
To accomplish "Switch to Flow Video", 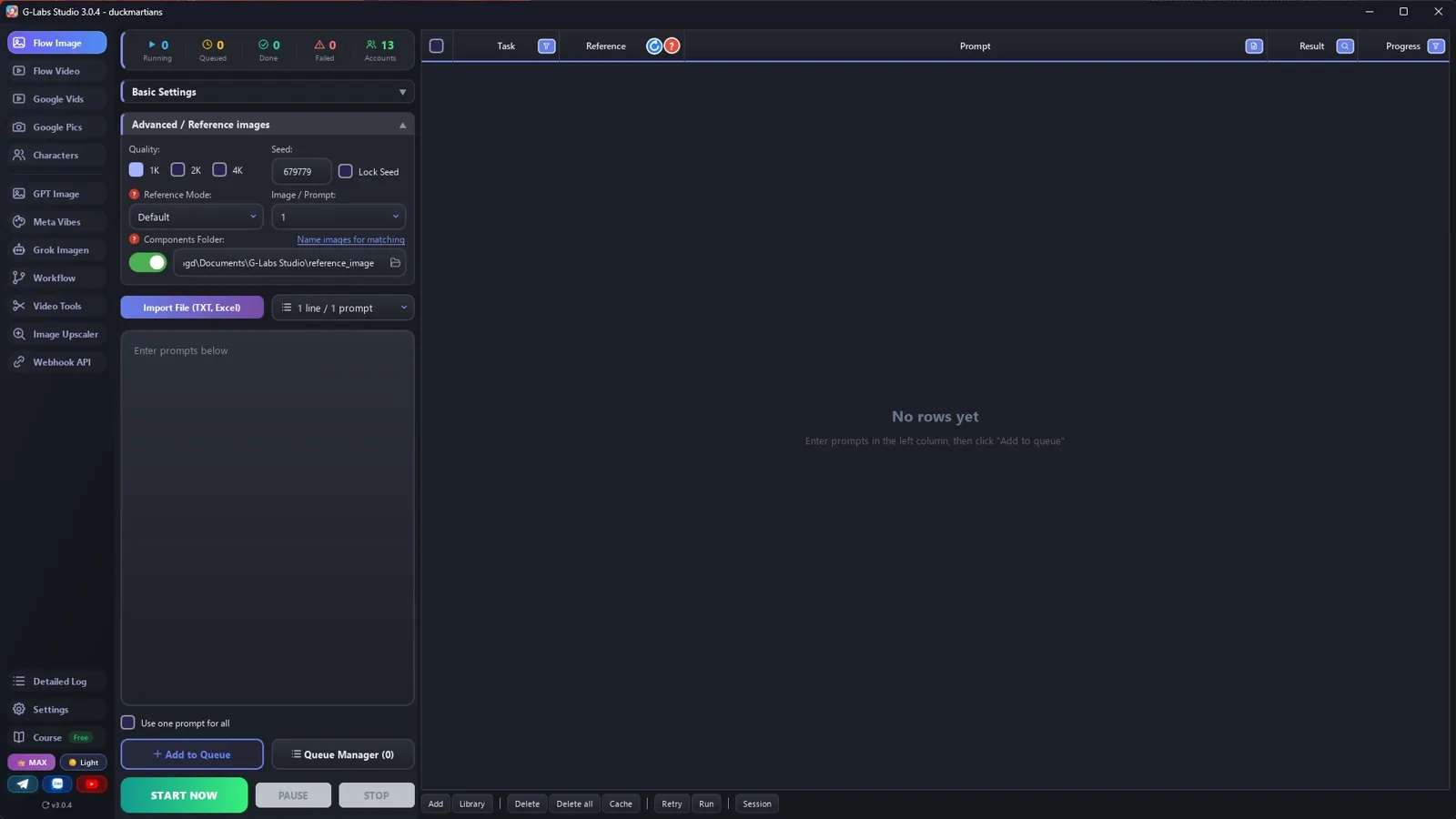I will 56,71.
